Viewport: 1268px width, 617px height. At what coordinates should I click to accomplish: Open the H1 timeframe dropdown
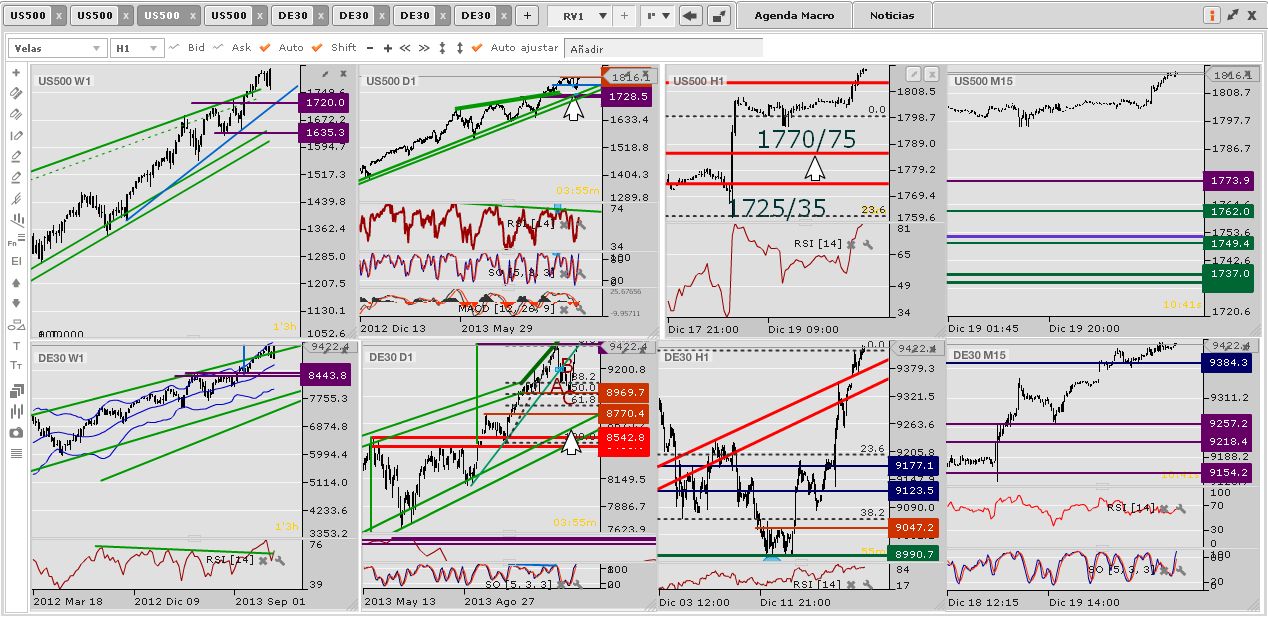pos(137,48)
